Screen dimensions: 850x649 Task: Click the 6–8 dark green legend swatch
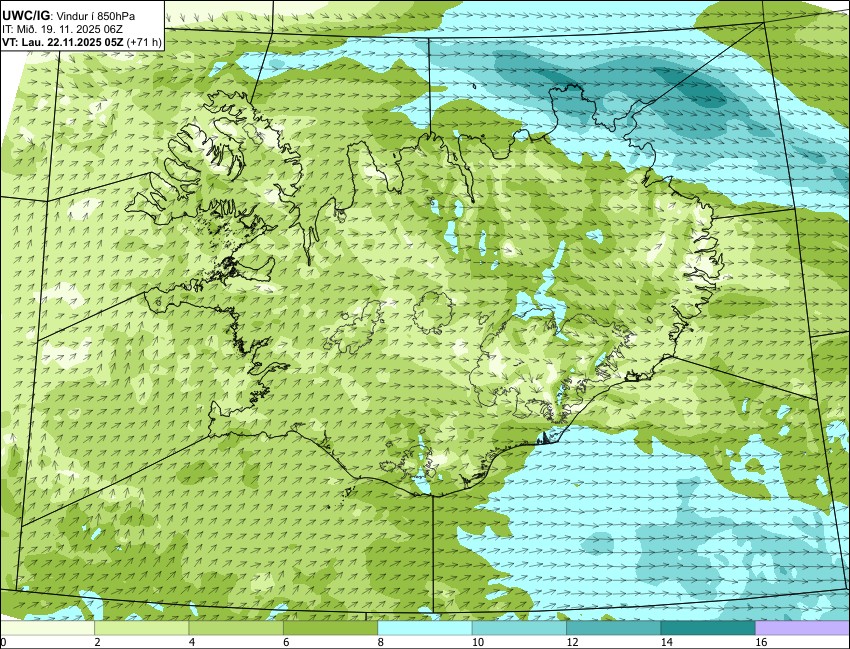tap(330, 628)
